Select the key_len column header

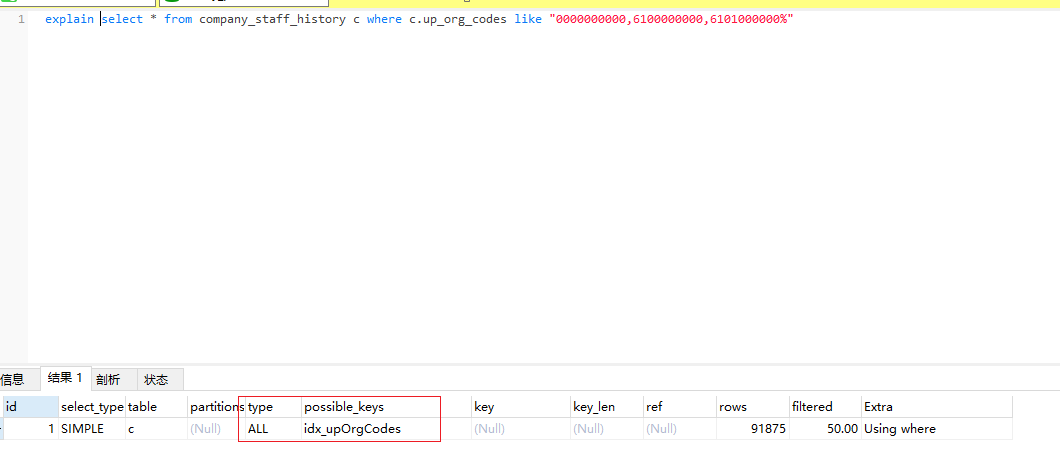click(x=606, y=407)
